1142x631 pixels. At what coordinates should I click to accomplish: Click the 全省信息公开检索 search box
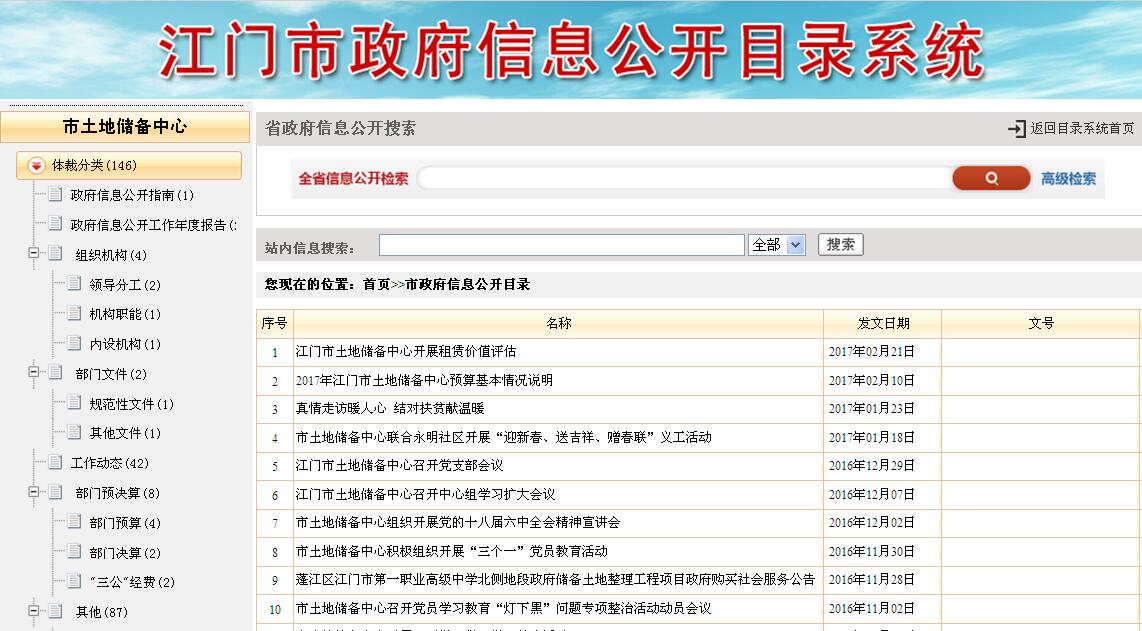click(685, 178)
